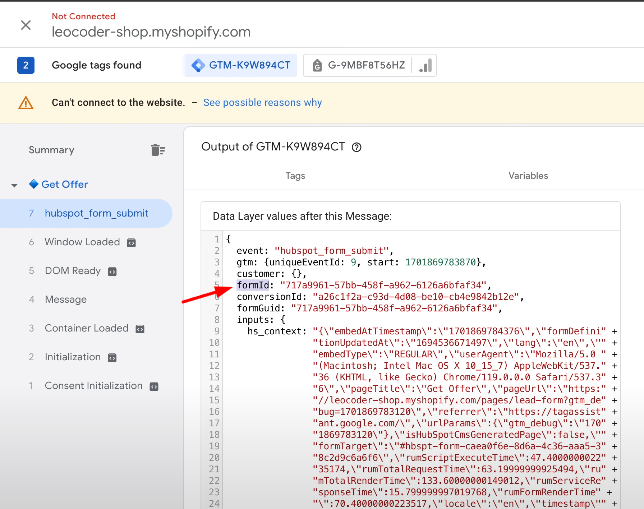The height and width of the screenshot is (509, 644).
Task: Click the API icon beside DOM Ready
Action: coord(112,272)
